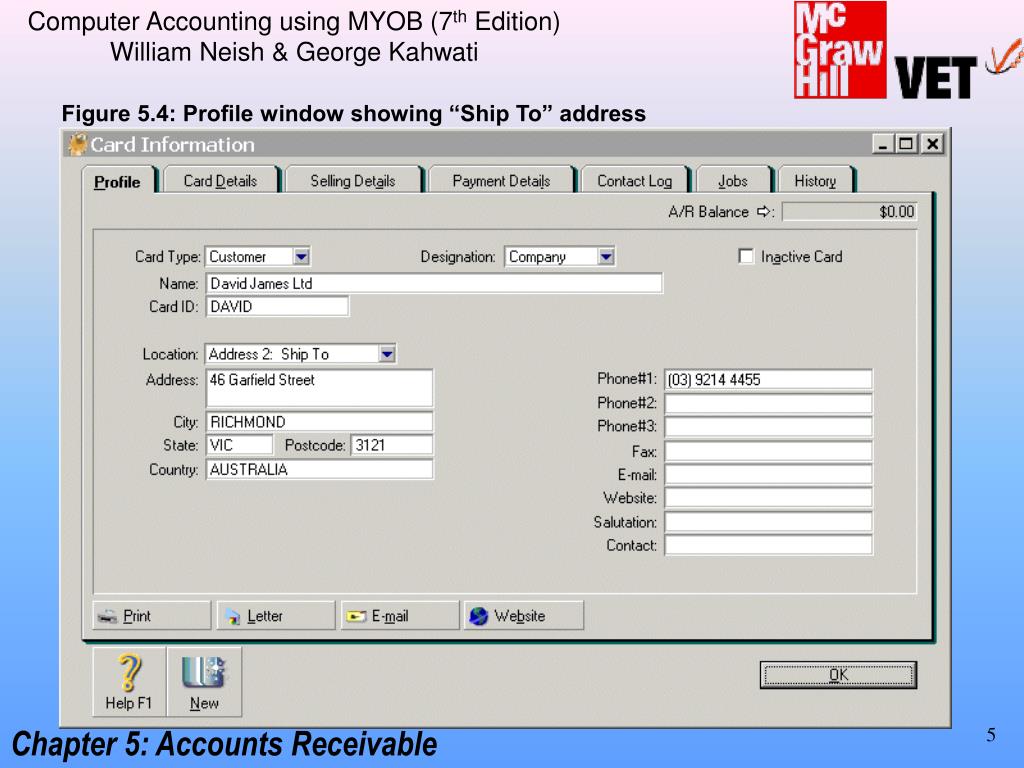The image size is (1024, 768).
Task: Click the E-mail button
Action: point(400,616)
